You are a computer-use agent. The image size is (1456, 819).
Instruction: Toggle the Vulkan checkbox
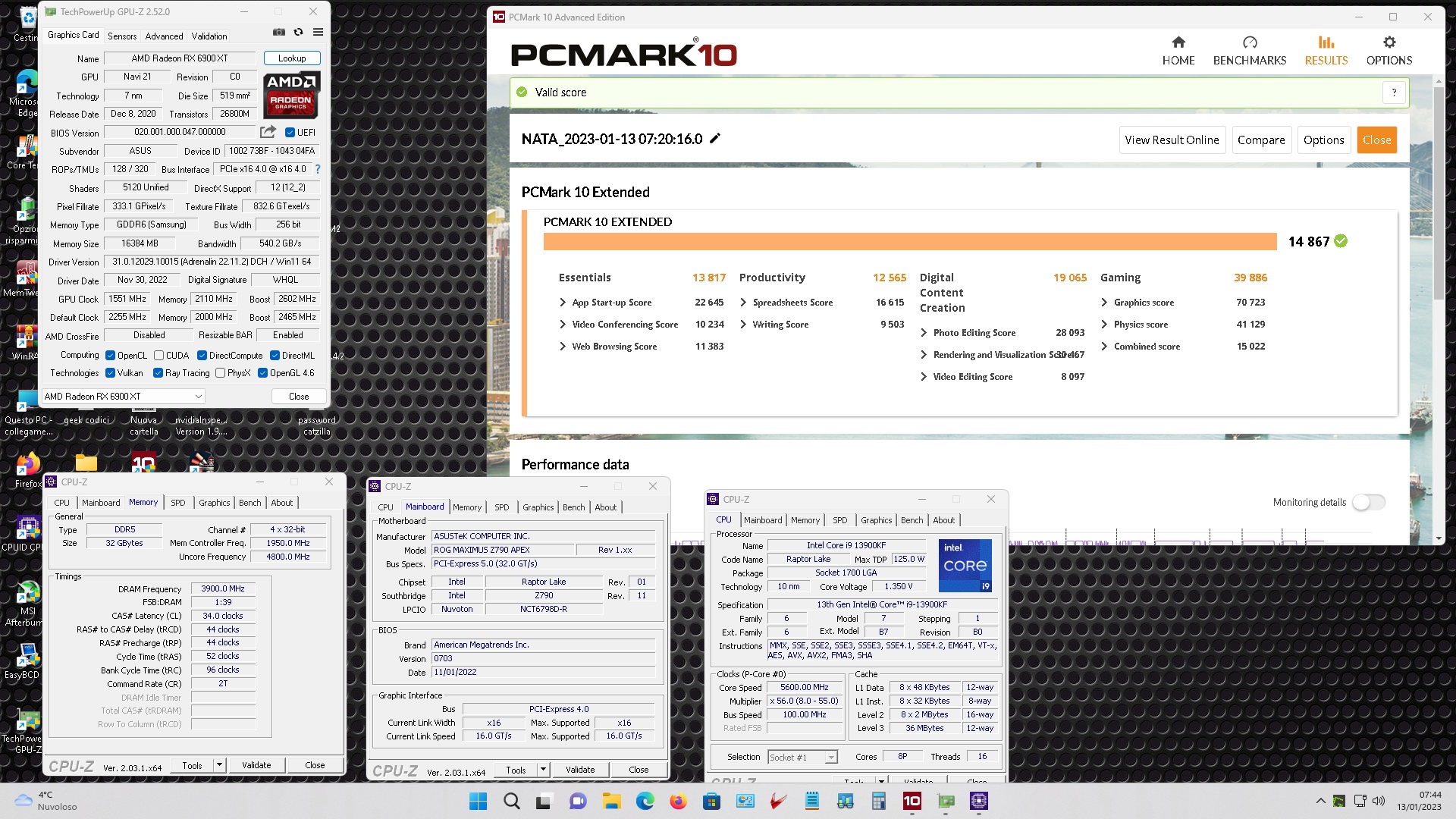tap(111, 372)
